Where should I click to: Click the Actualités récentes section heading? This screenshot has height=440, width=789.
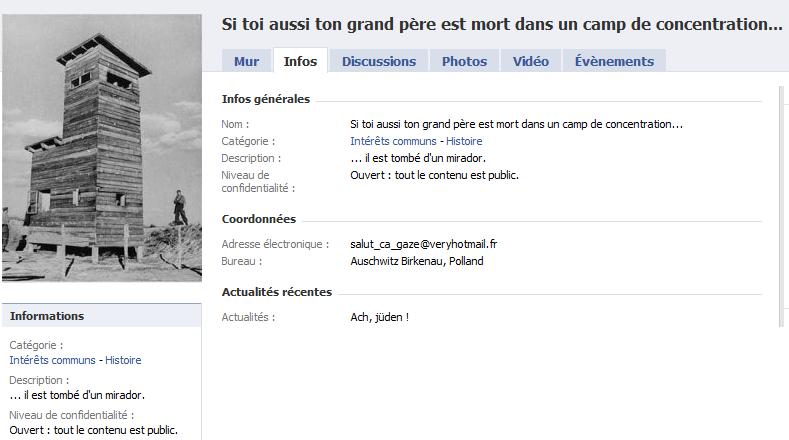click(x=277, y=292)
